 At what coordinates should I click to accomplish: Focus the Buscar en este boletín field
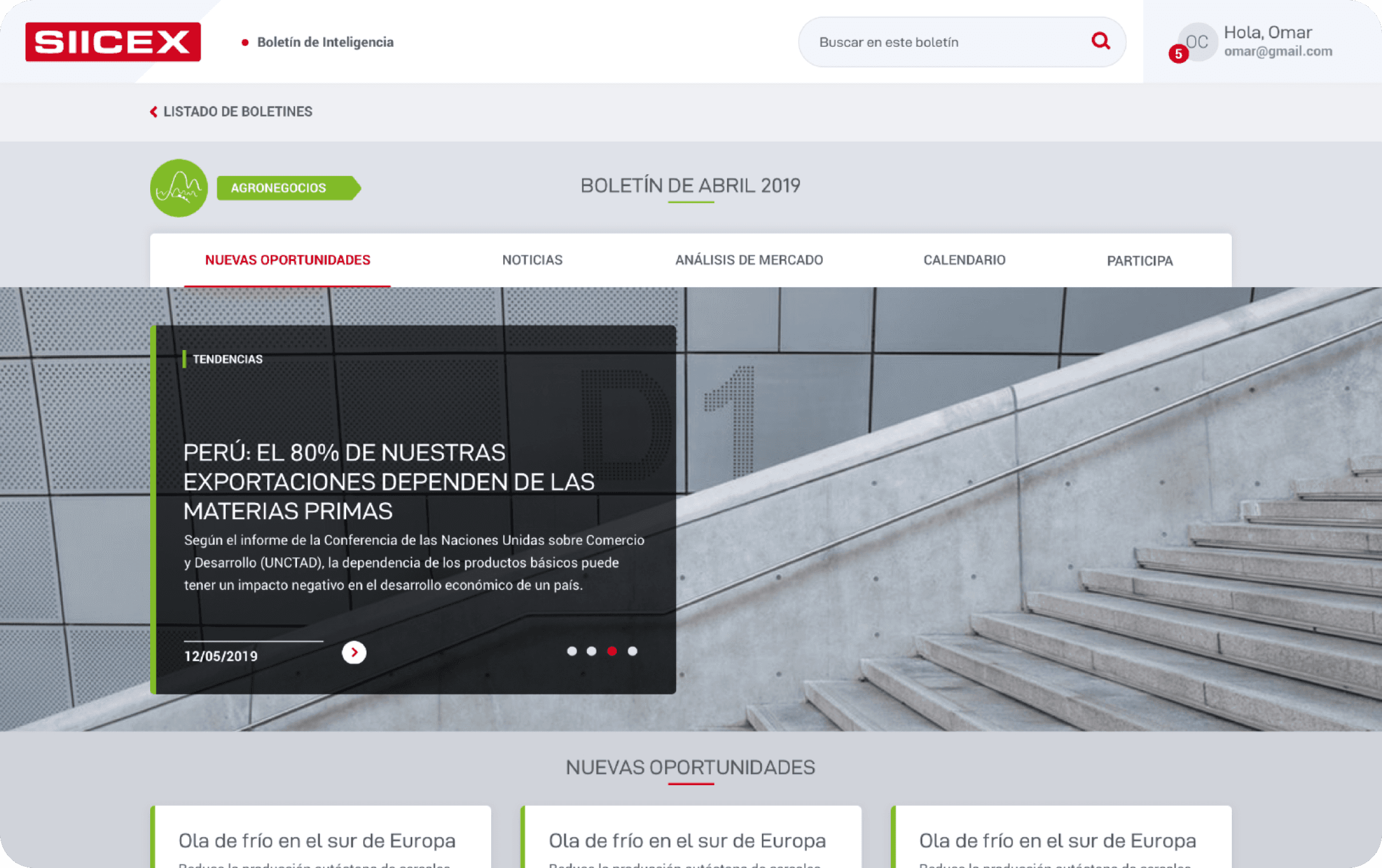(961, 42)
